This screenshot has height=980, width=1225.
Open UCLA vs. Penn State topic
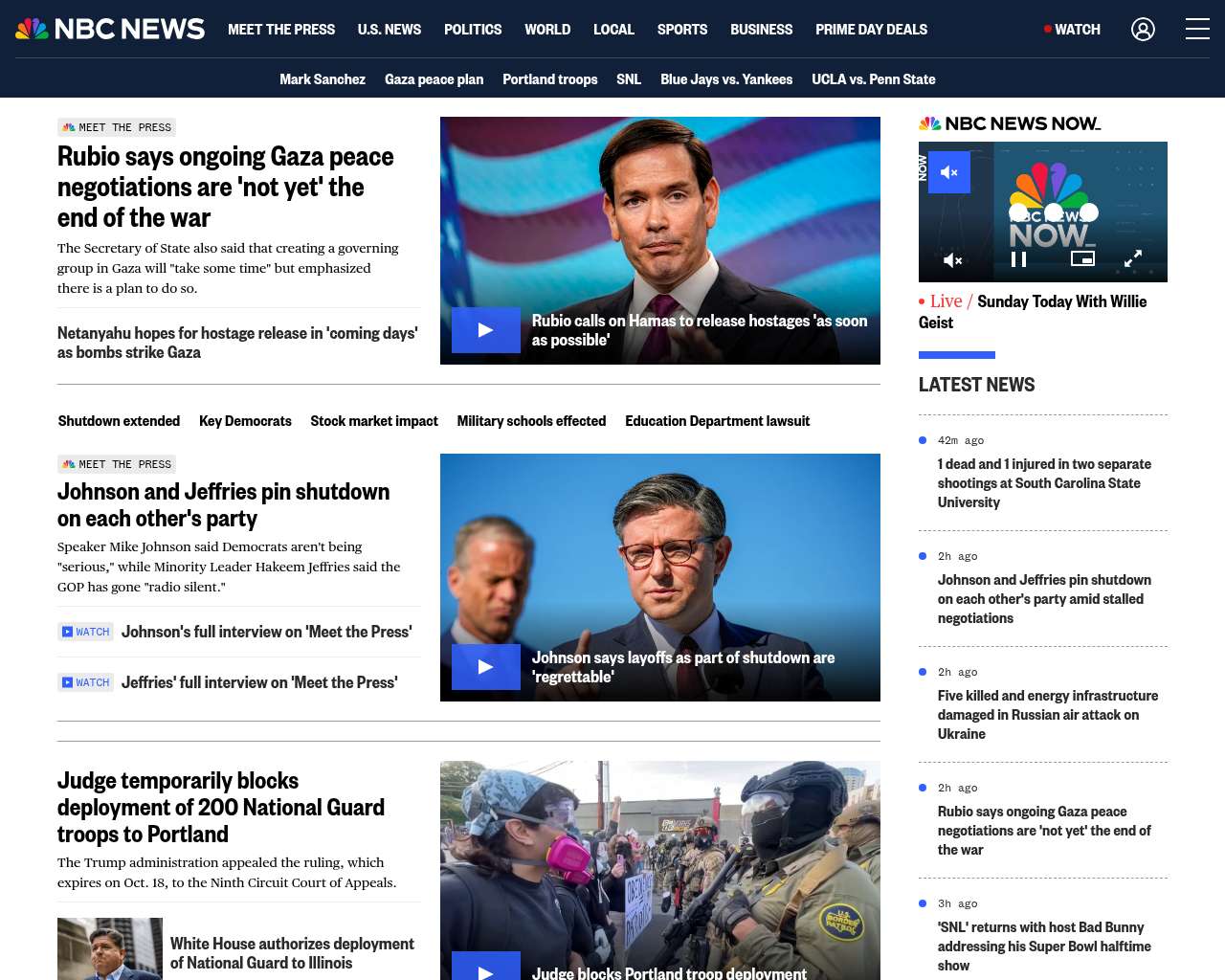(x=874, y=79)
